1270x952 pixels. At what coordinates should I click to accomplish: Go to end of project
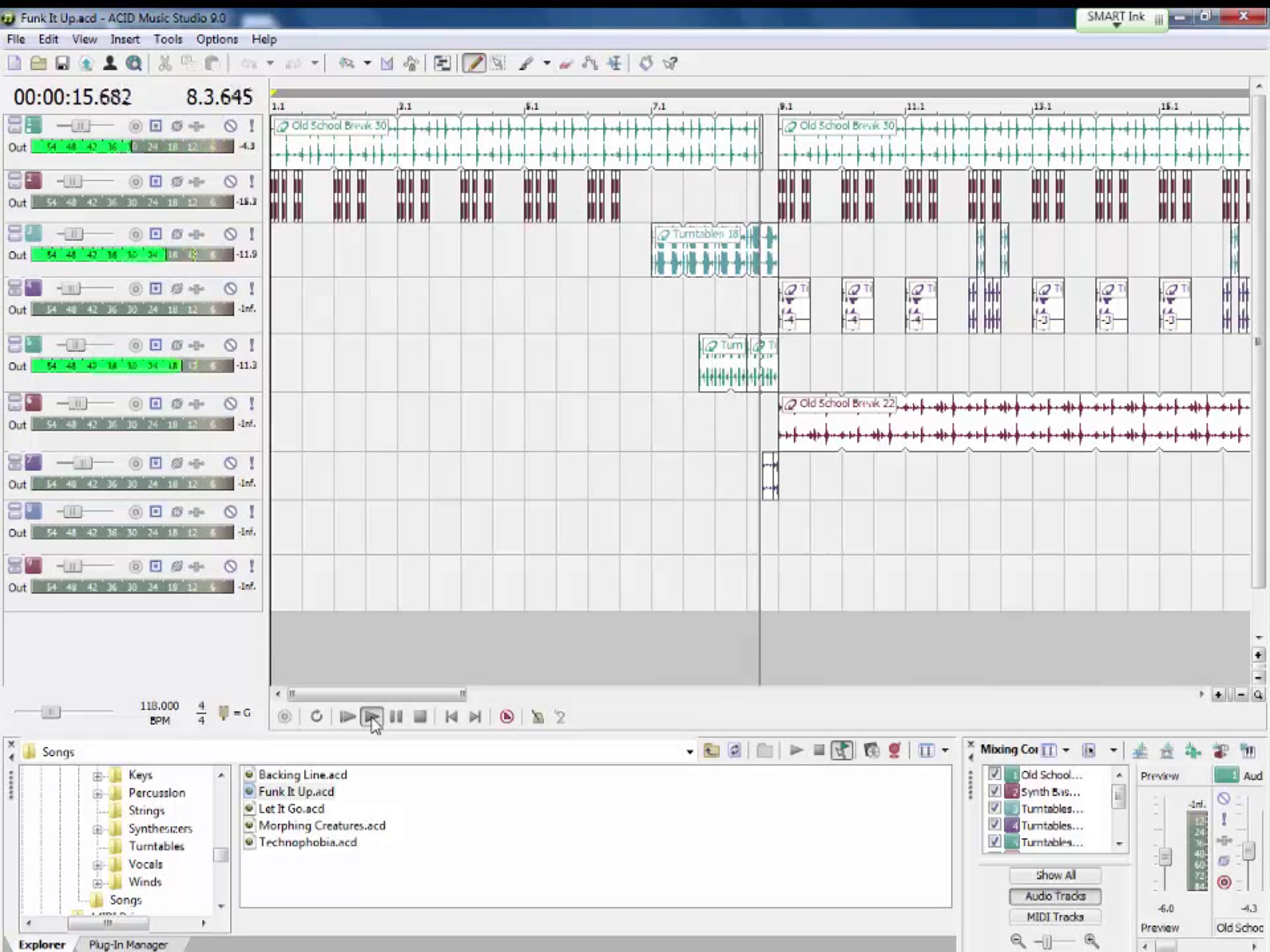click(475, 717)
